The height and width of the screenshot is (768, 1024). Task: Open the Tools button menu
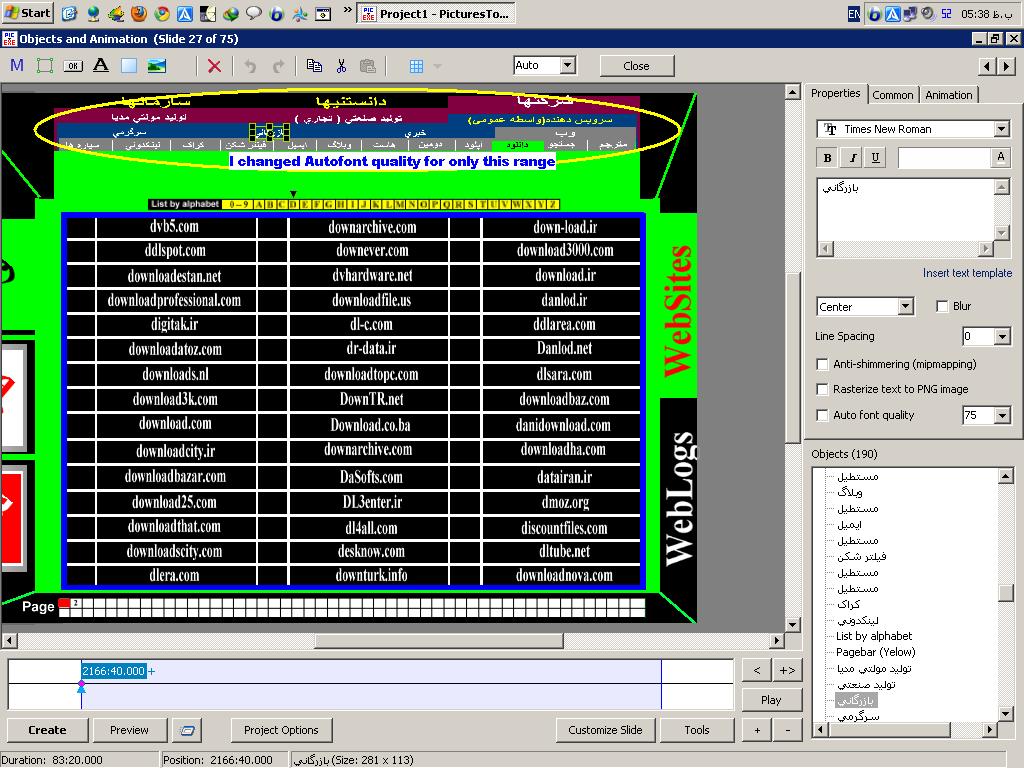697,730
